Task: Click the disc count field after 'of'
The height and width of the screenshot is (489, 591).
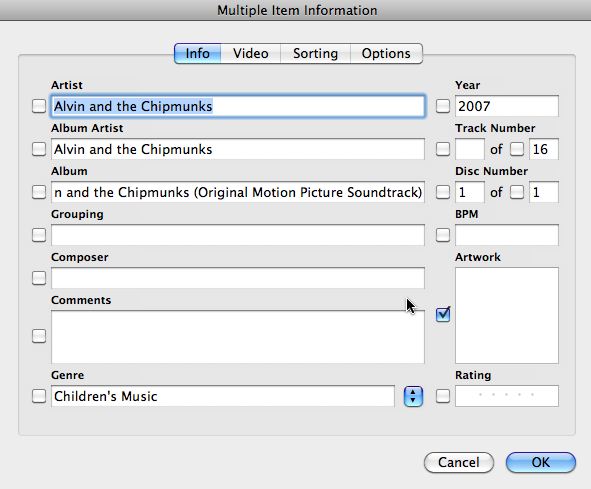Action: (x=544, y=192)
